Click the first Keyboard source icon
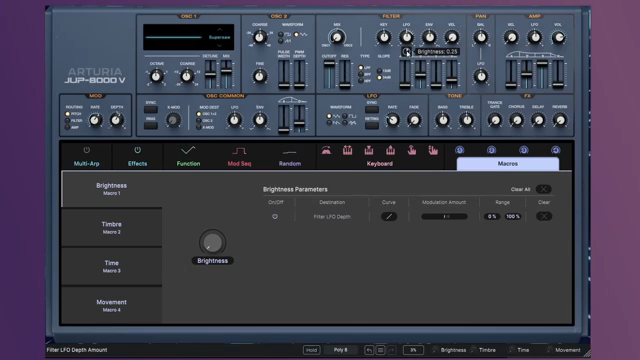This screenshot has height=360, width=640. click(x=326, y=150)
